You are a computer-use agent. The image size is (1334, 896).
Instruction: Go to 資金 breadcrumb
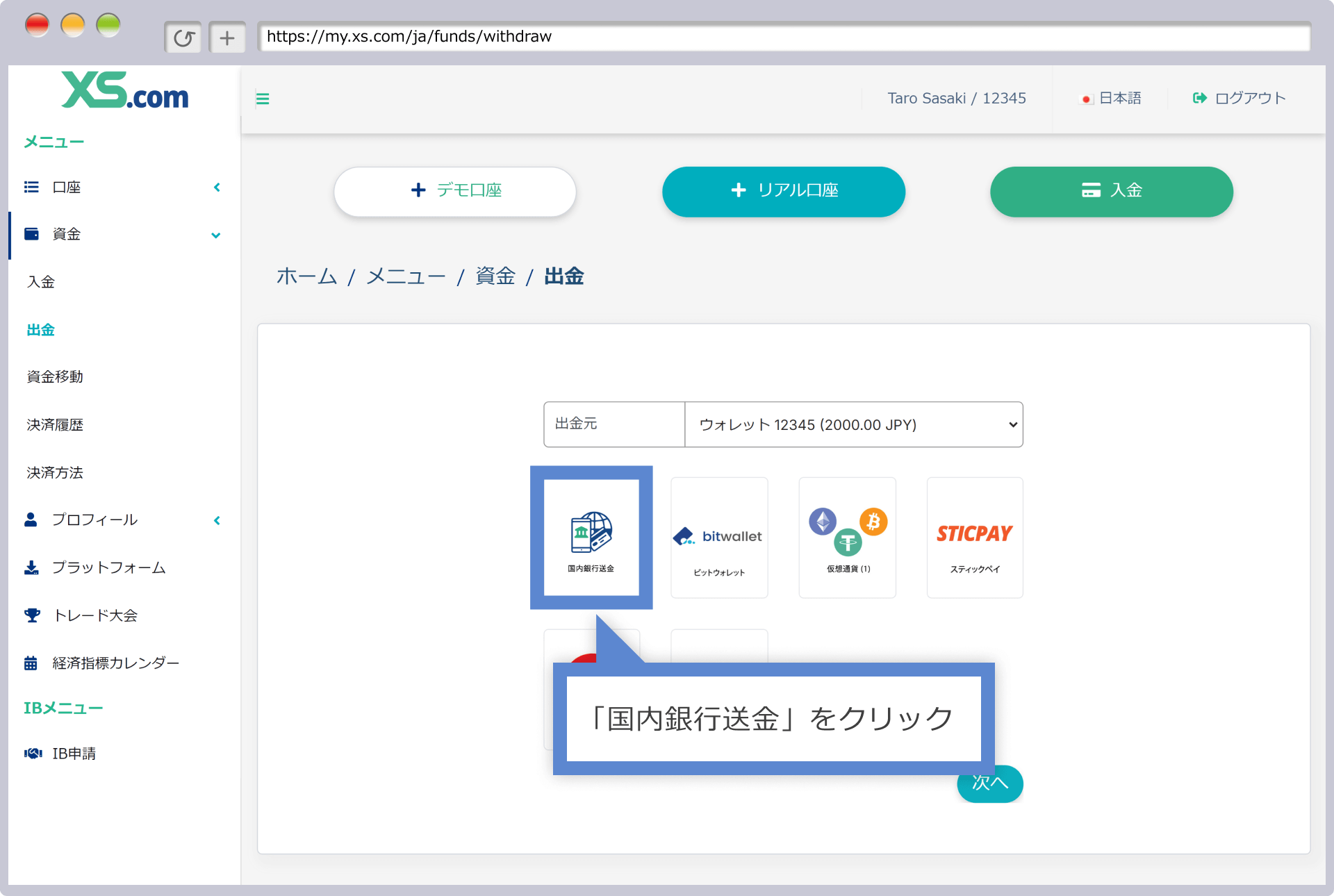495,276
